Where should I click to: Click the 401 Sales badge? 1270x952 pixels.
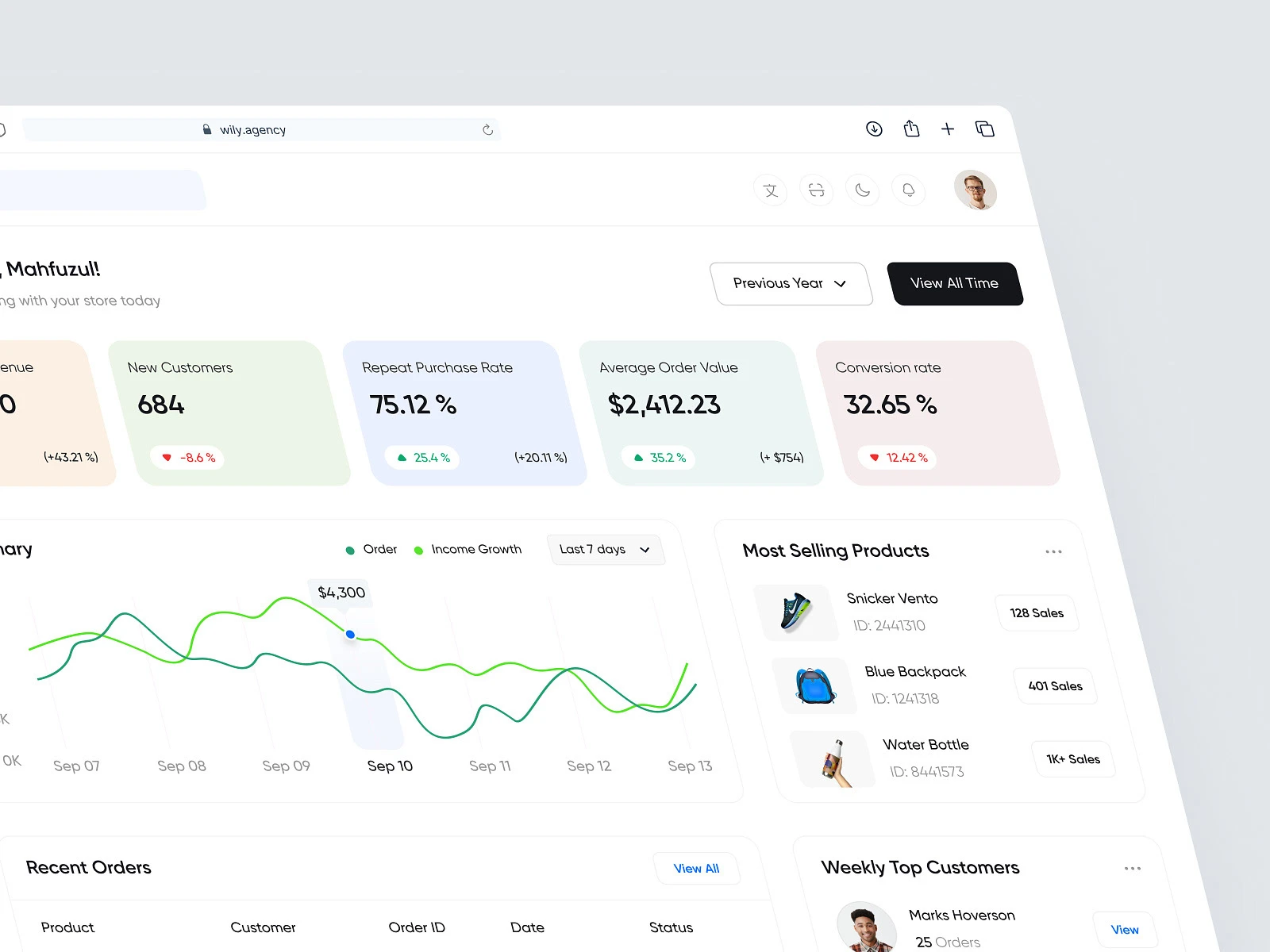click(x=1056, y=686)
